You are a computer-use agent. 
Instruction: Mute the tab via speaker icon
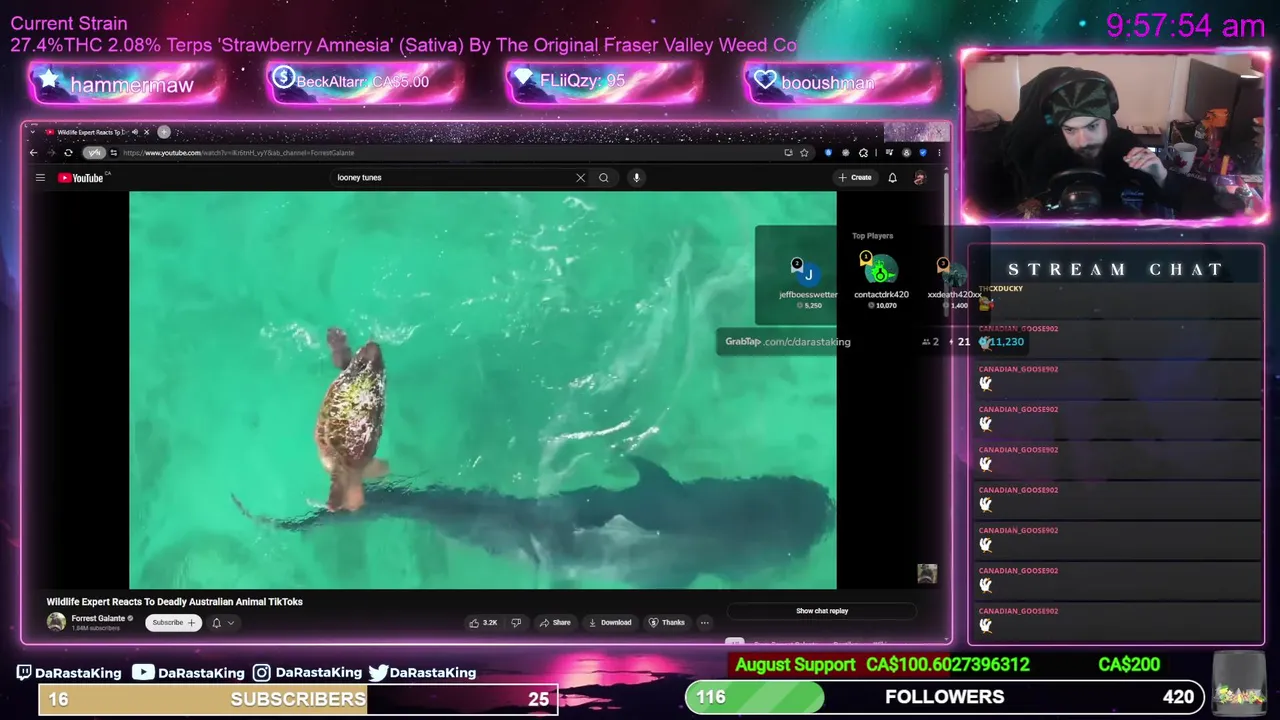(x=134, y=132)
